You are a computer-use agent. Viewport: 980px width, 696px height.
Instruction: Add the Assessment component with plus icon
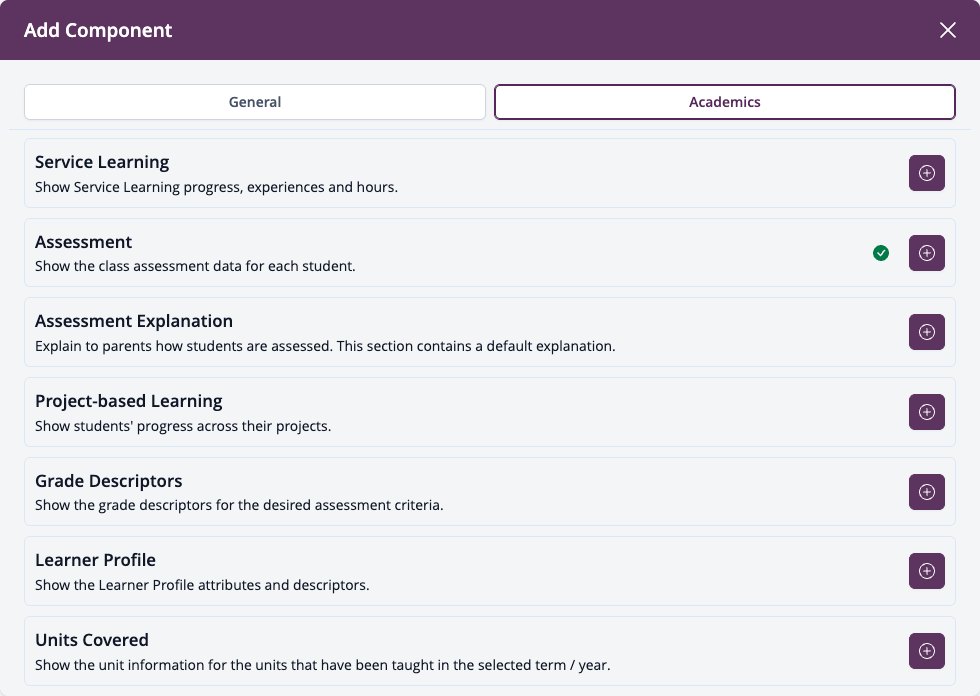[926, 253]
